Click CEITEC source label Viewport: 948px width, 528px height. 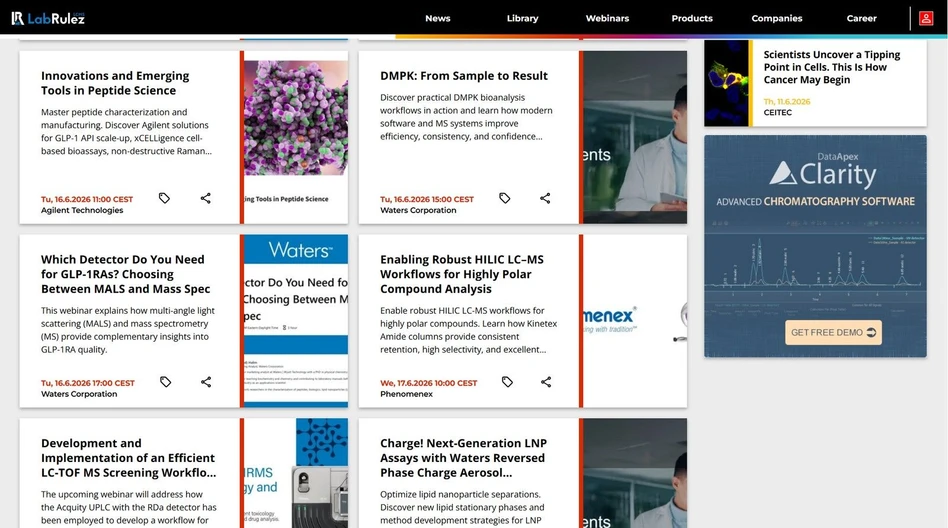point(778,112)
